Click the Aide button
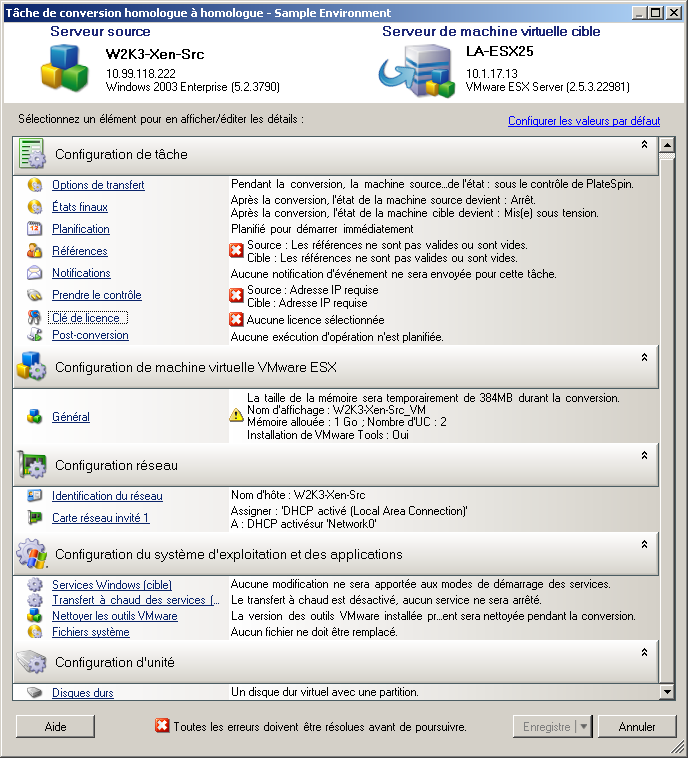This screenshot has width=688, height=758. click(55, 727)
